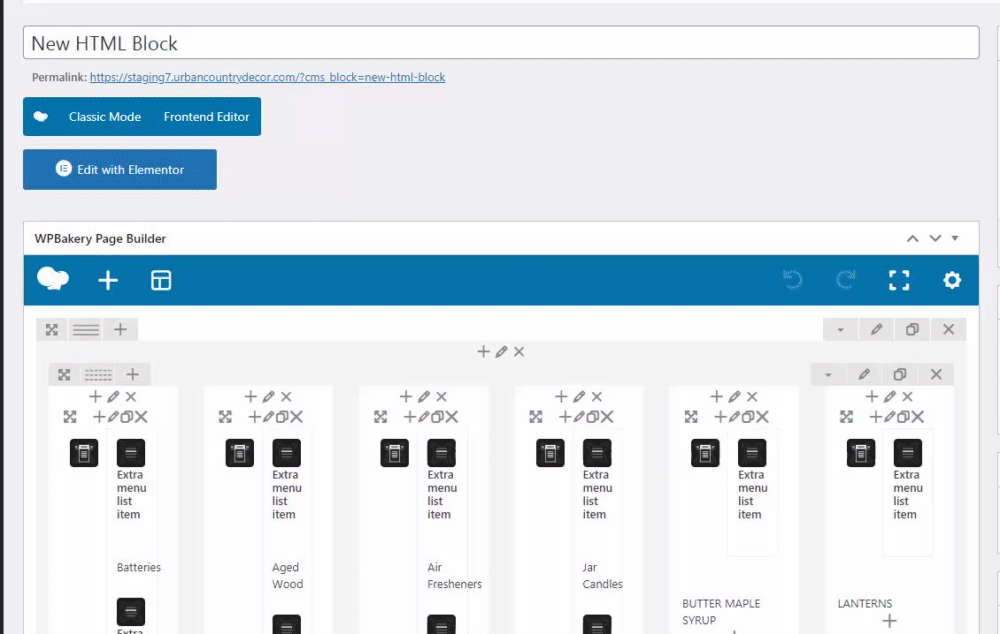This screenshot has width=1000, height=634.
Task: Delete the inner column holding Aged Wood
Action: tap(286, 397)
